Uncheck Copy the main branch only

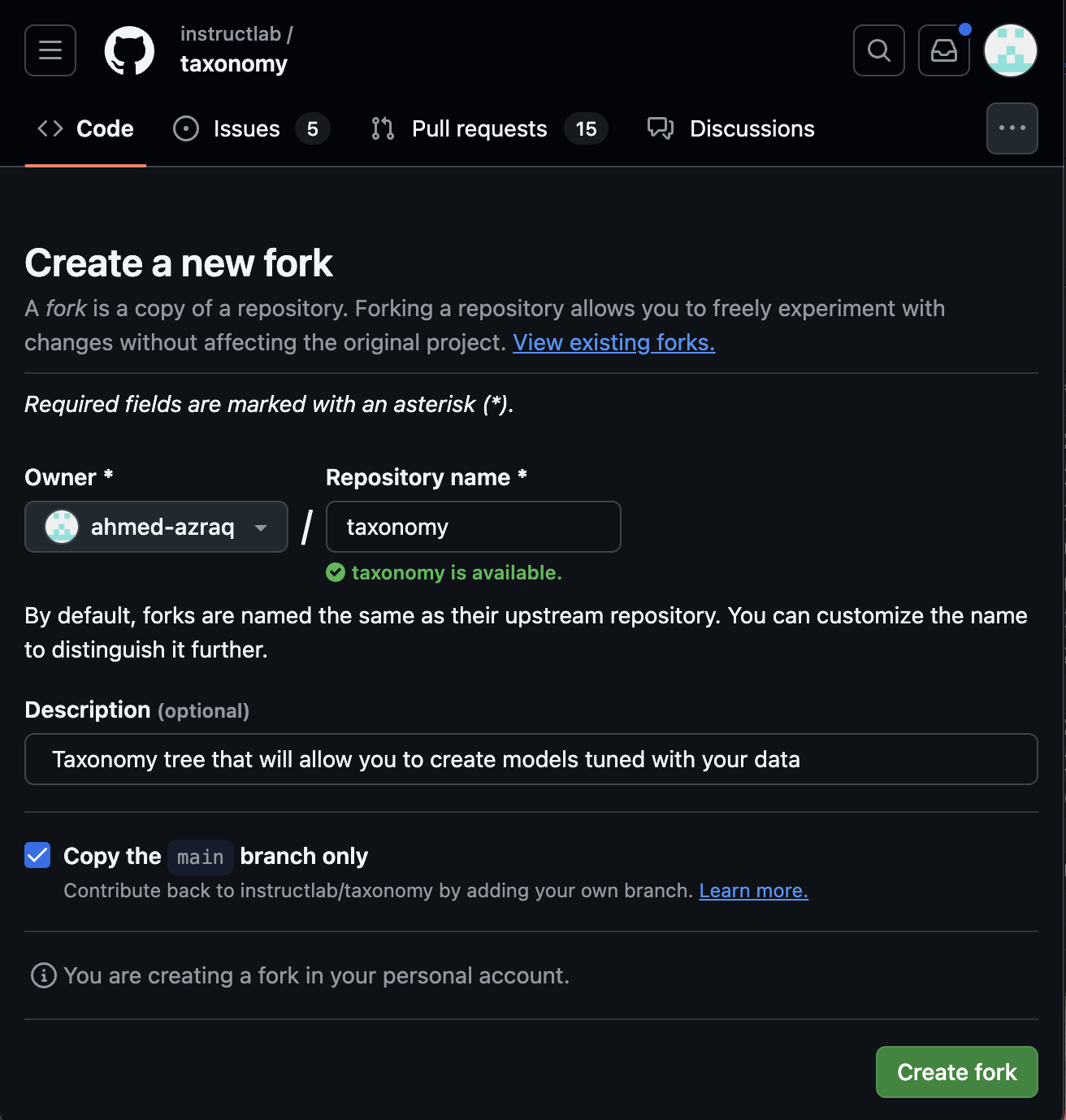coord(37,855)
